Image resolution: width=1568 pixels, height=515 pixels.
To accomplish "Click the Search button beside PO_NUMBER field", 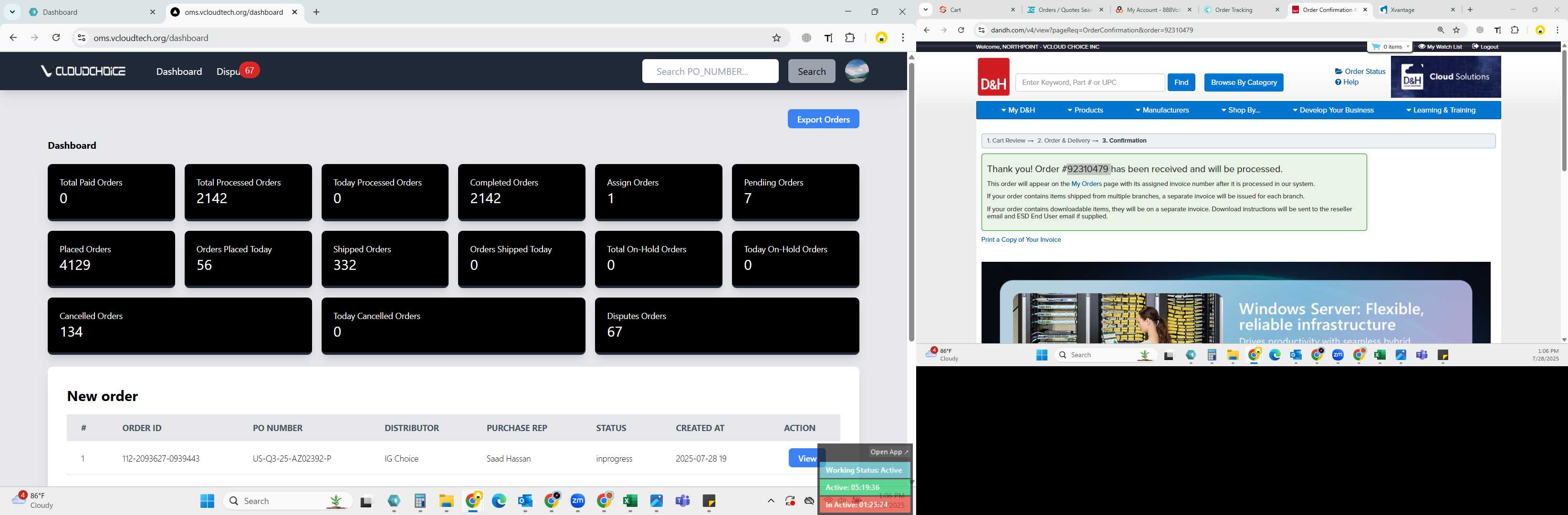I will [x=811, y=71].
